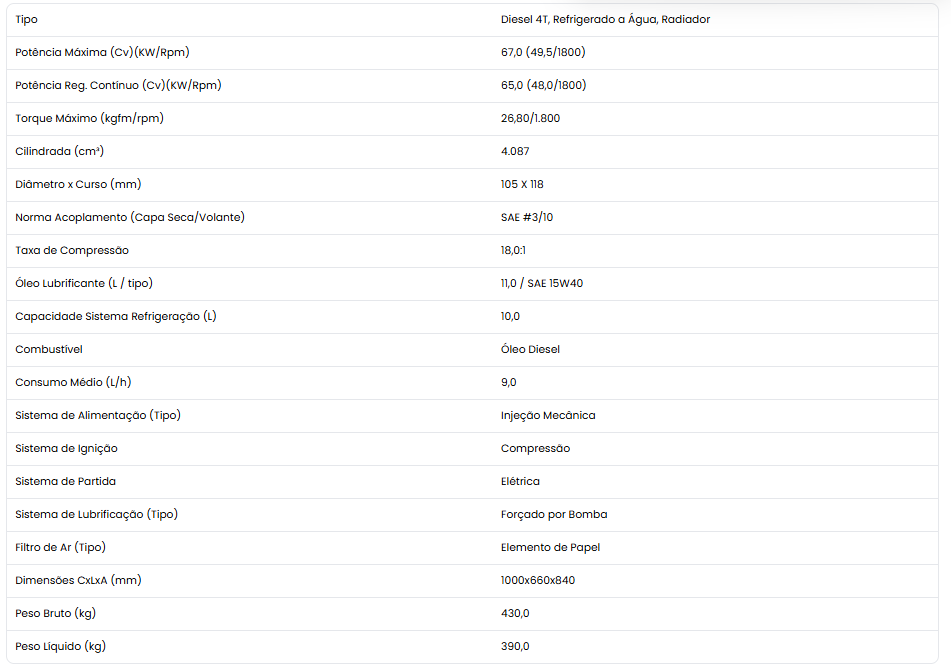Click the Filtro de Ar value Elemento de Papel
The width and height of the screenshot is (951, 670).
[550, 548]
